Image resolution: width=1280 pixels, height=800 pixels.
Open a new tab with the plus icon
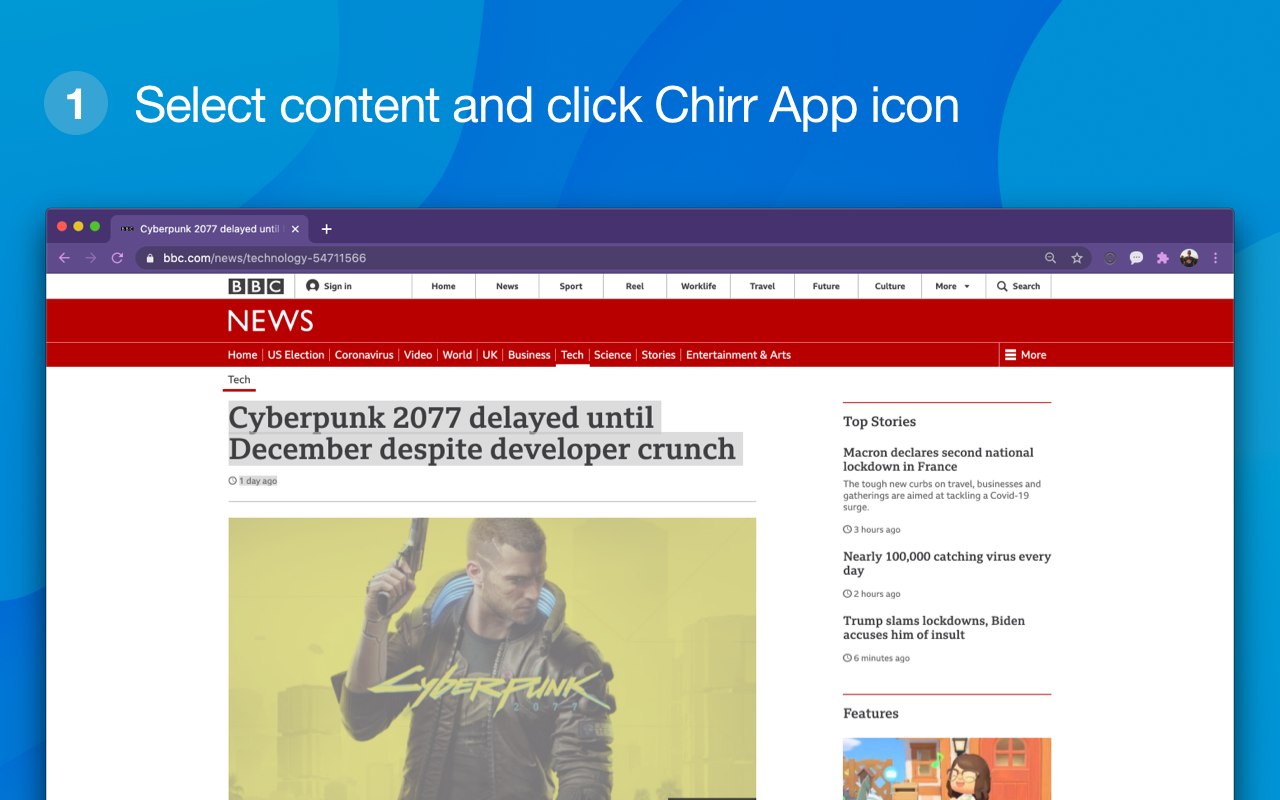click(326, 229)
